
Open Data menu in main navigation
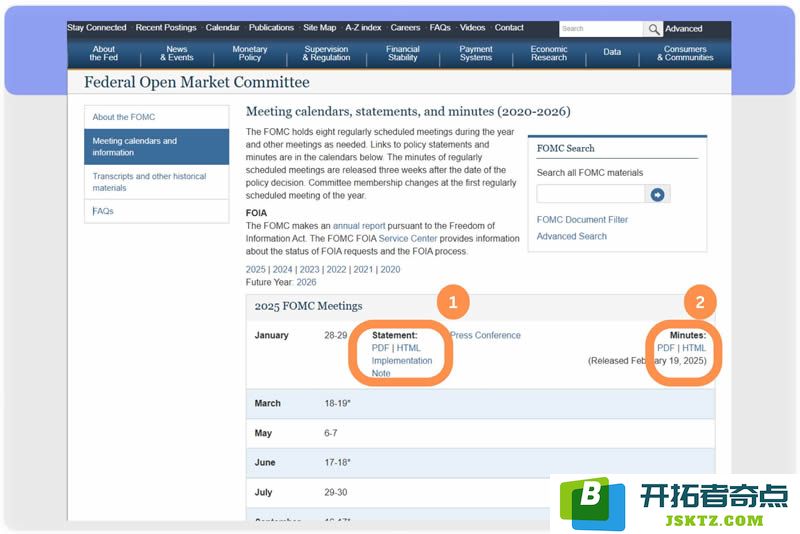point(612,52)
